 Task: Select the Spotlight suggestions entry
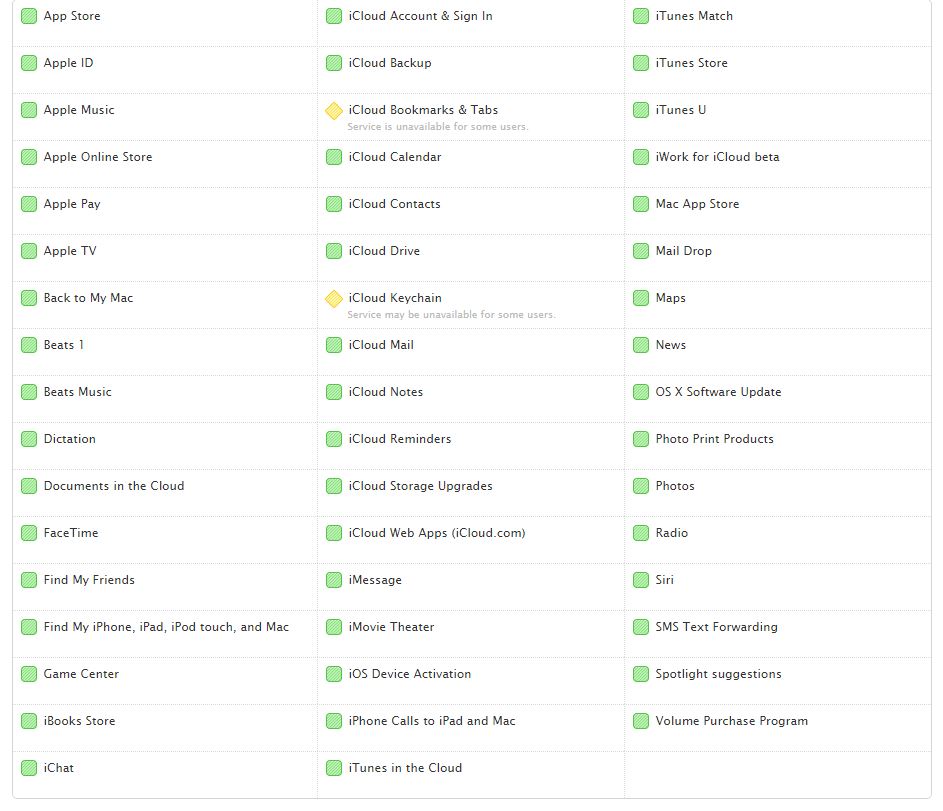[x=719, y=674]
